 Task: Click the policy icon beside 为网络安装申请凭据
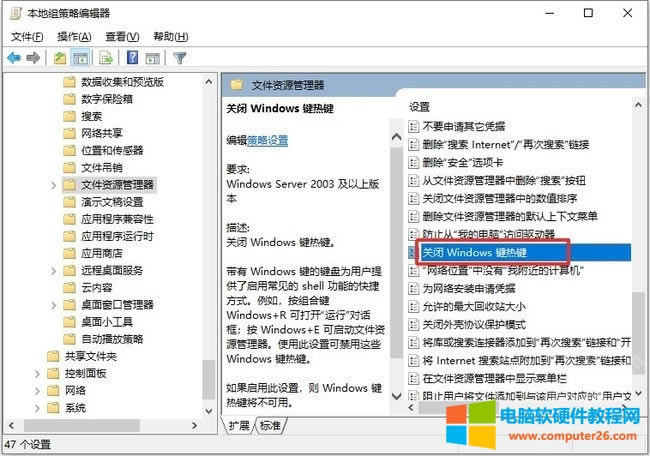413,288
